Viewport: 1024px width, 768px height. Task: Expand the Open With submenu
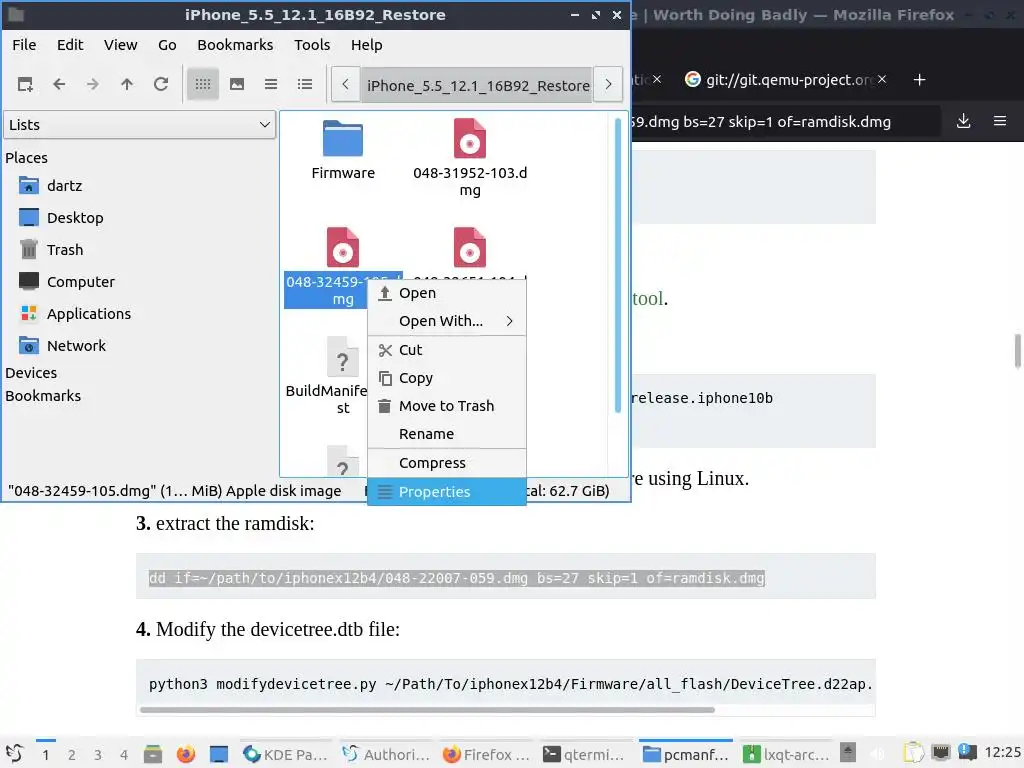[447, 321]
